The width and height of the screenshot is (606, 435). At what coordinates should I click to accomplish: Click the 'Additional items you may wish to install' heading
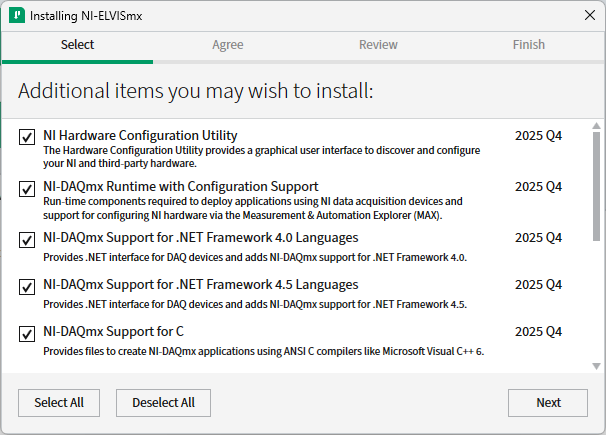coord(196,91)
